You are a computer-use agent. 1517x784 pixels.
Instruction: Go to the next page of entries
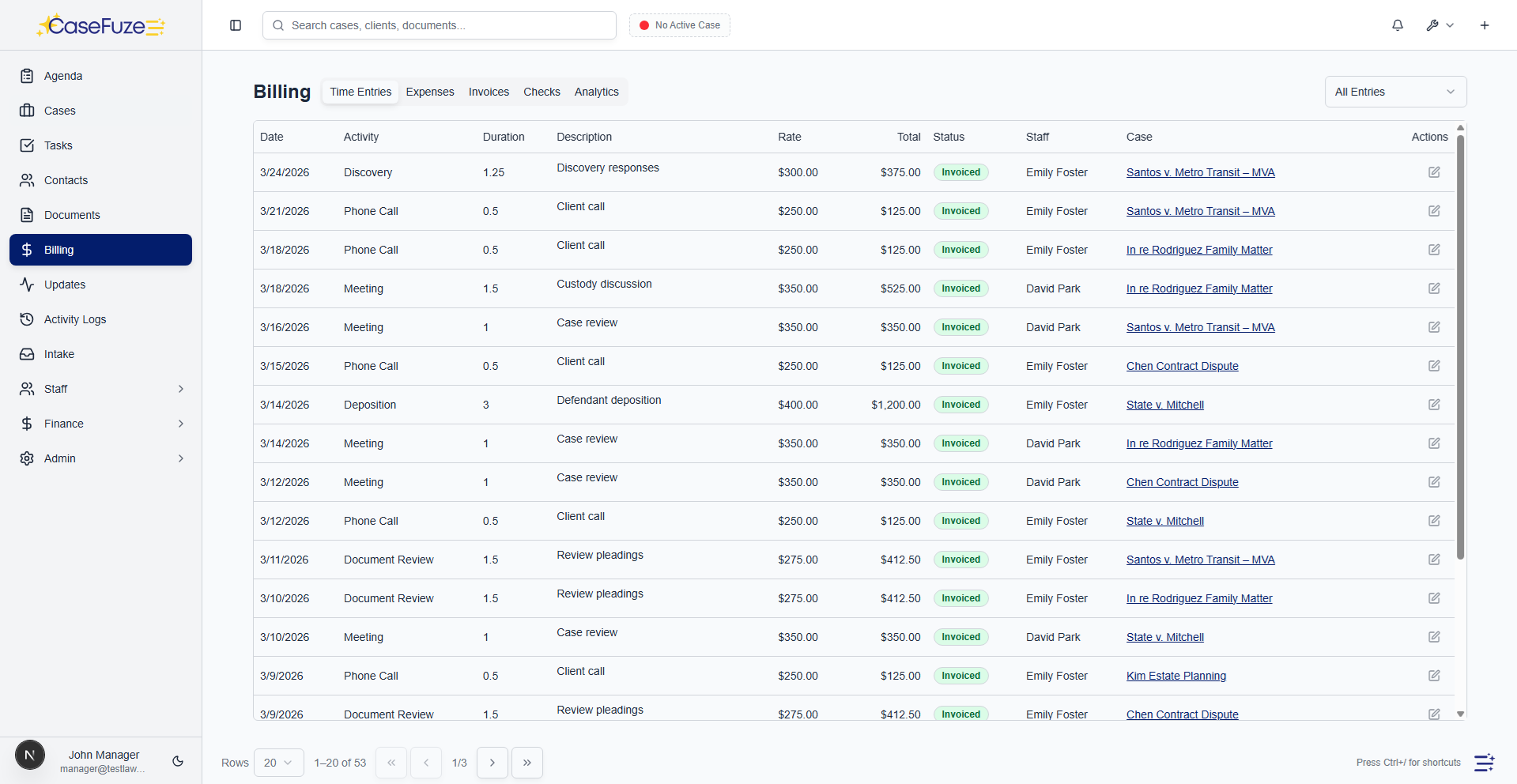492,763
